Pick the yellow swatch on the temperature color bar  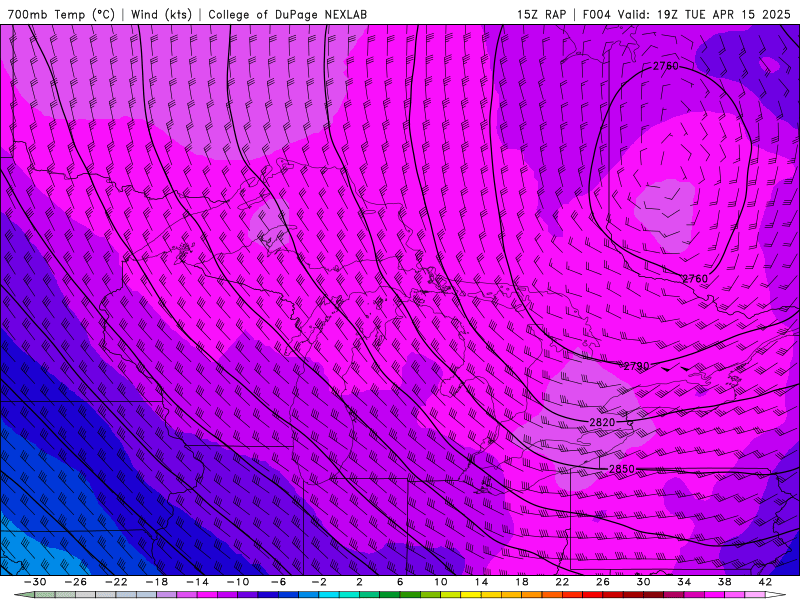click(x=471, y=595)
